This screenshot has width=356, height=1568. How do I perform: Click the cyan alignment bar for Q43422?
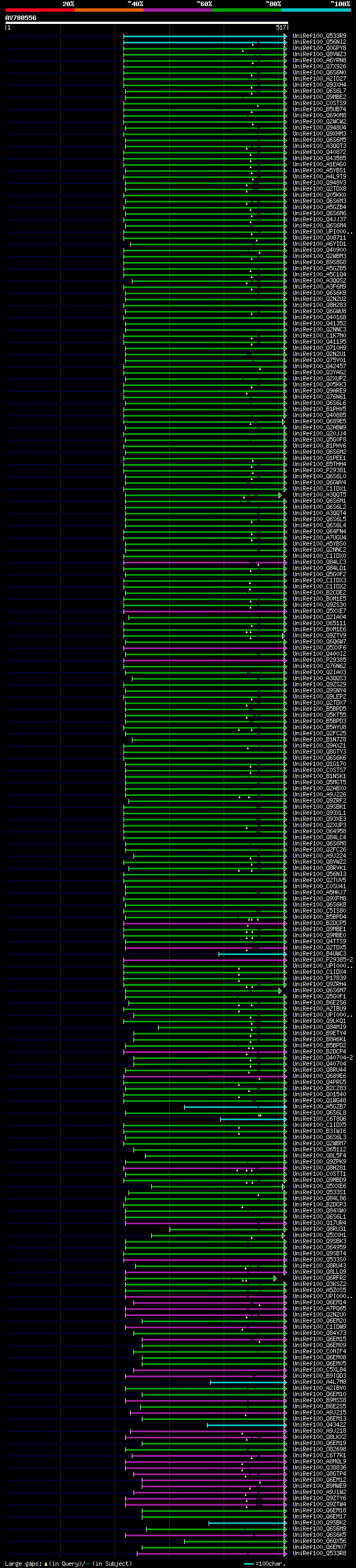point(246,1425)
